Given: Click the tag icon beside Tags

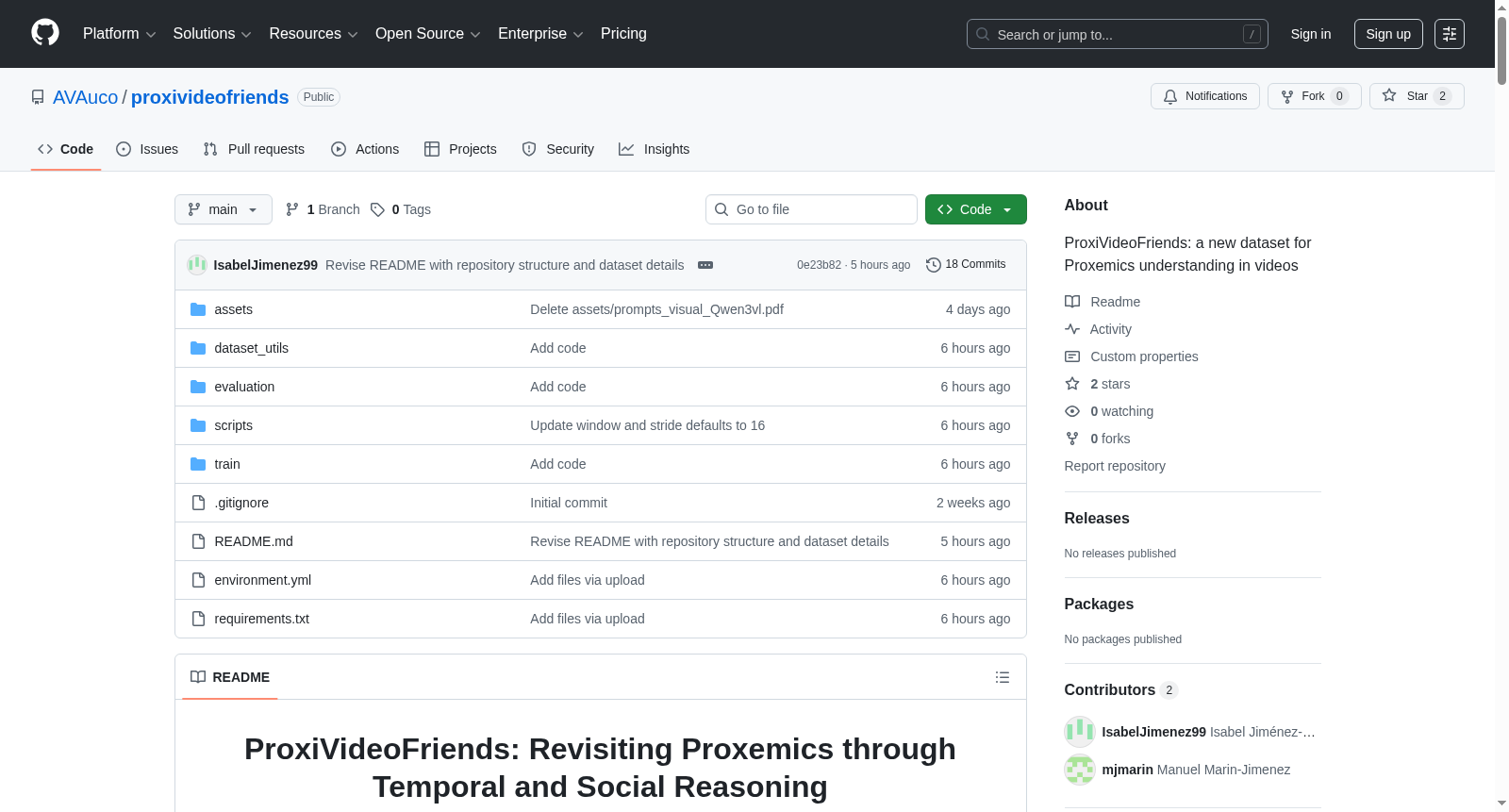Looking at the screenshot, I should pyautogui.click(x=377, y=209).
